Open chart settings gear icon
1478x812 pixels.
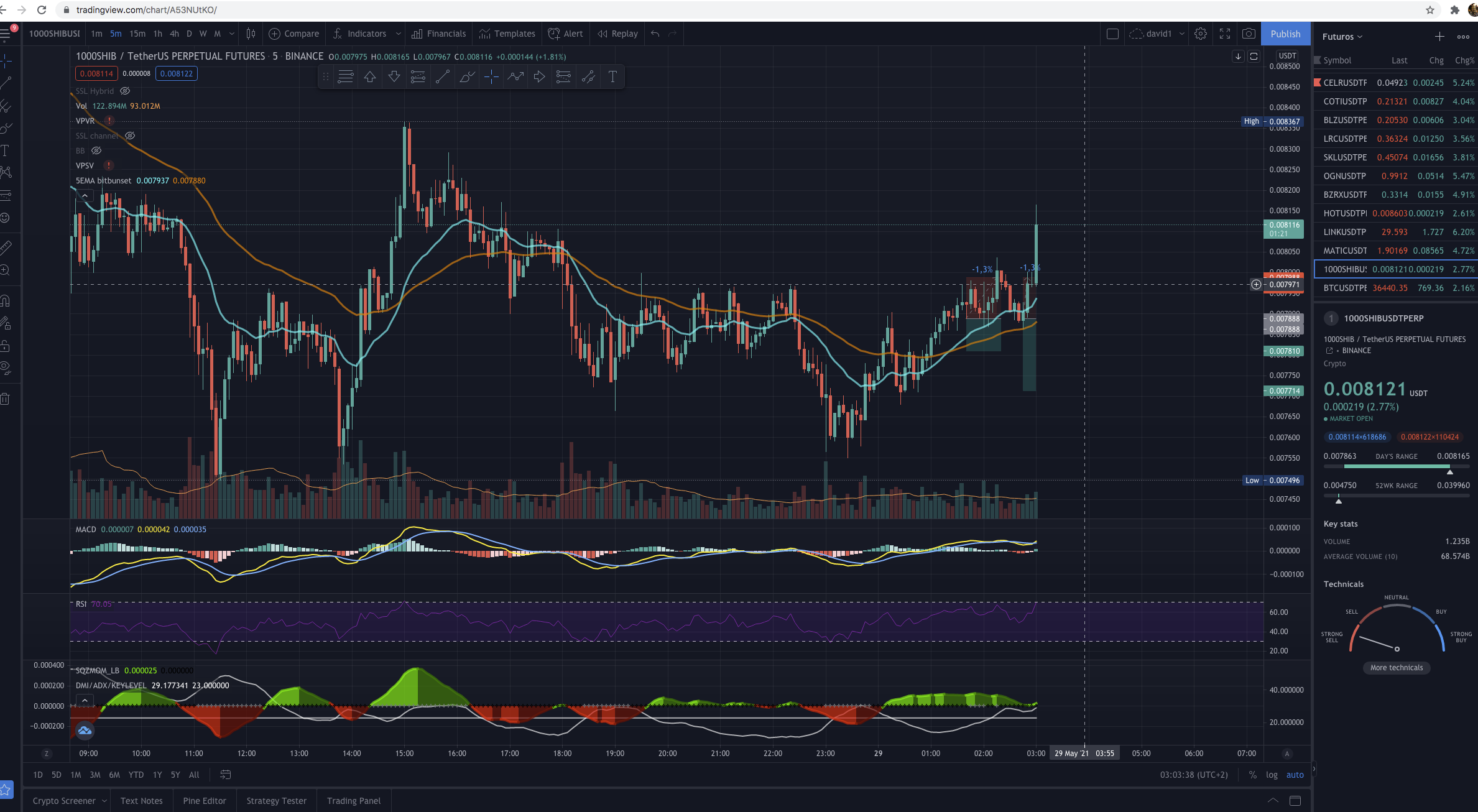(x=1201, y=34)
